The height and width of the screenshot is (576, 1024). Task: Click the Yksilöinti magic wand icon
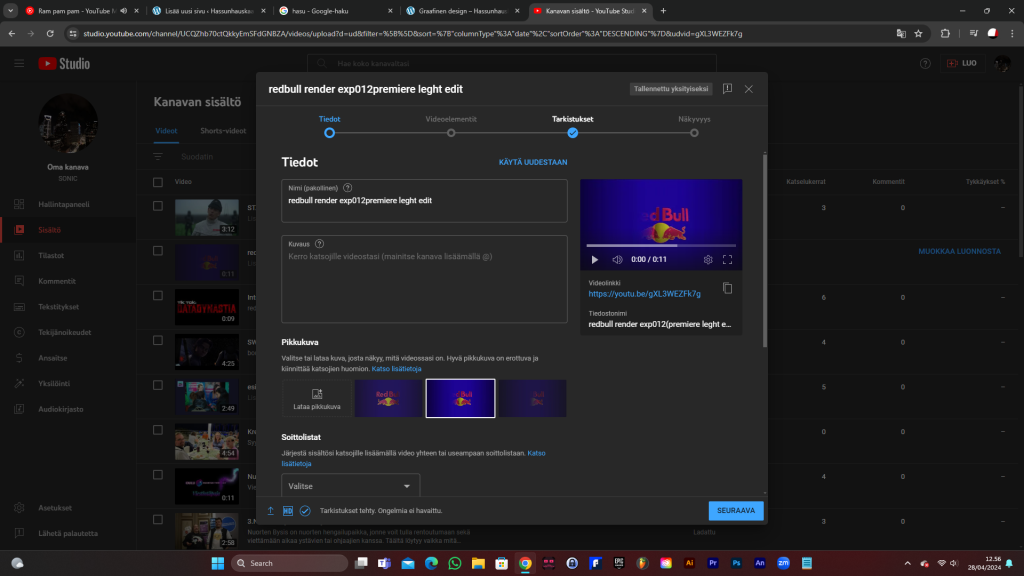click(x=19, y=383)
